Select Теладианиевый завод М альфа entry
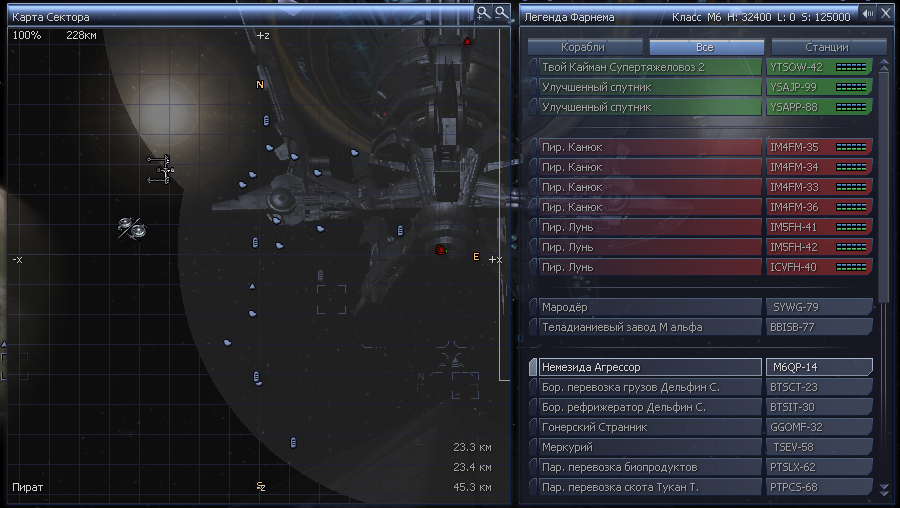This screenshot has width=900, height=508. [x=650, y=327]
